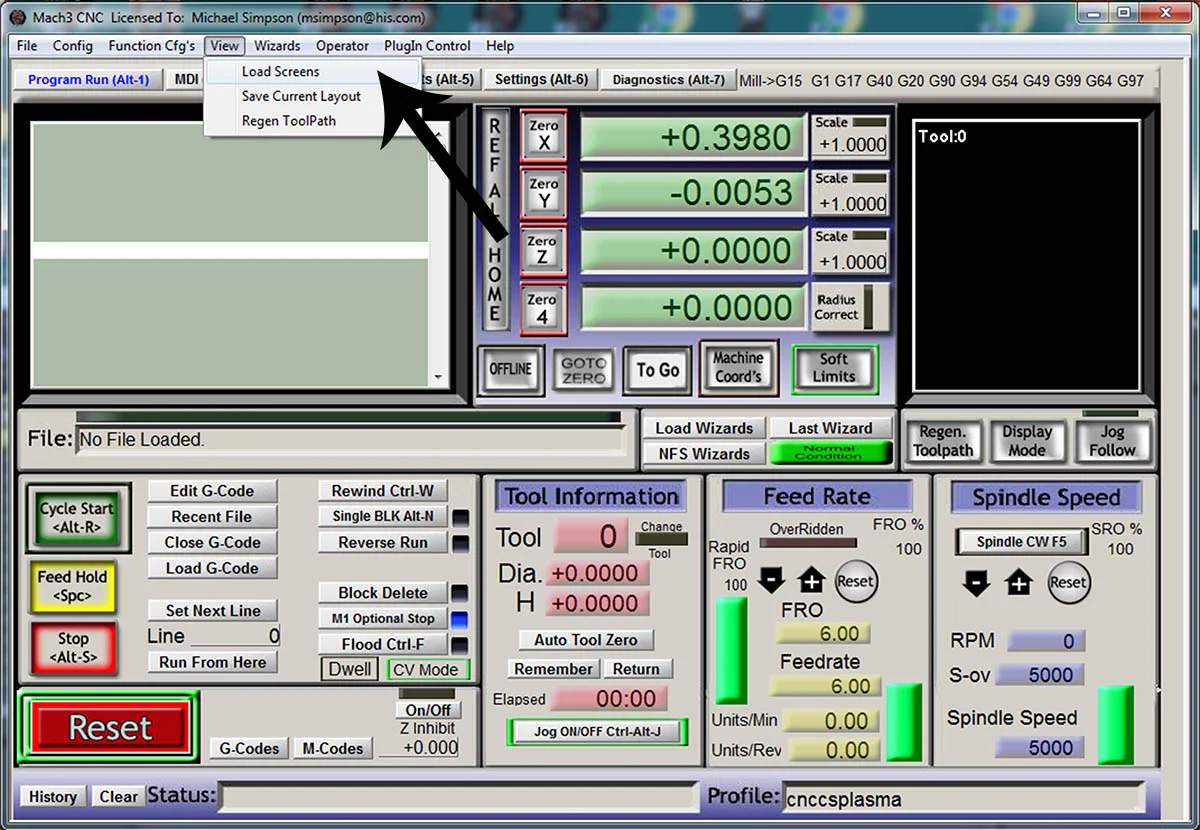
Task: Toggle the OFFLINE button
Action: pos(510,369)
